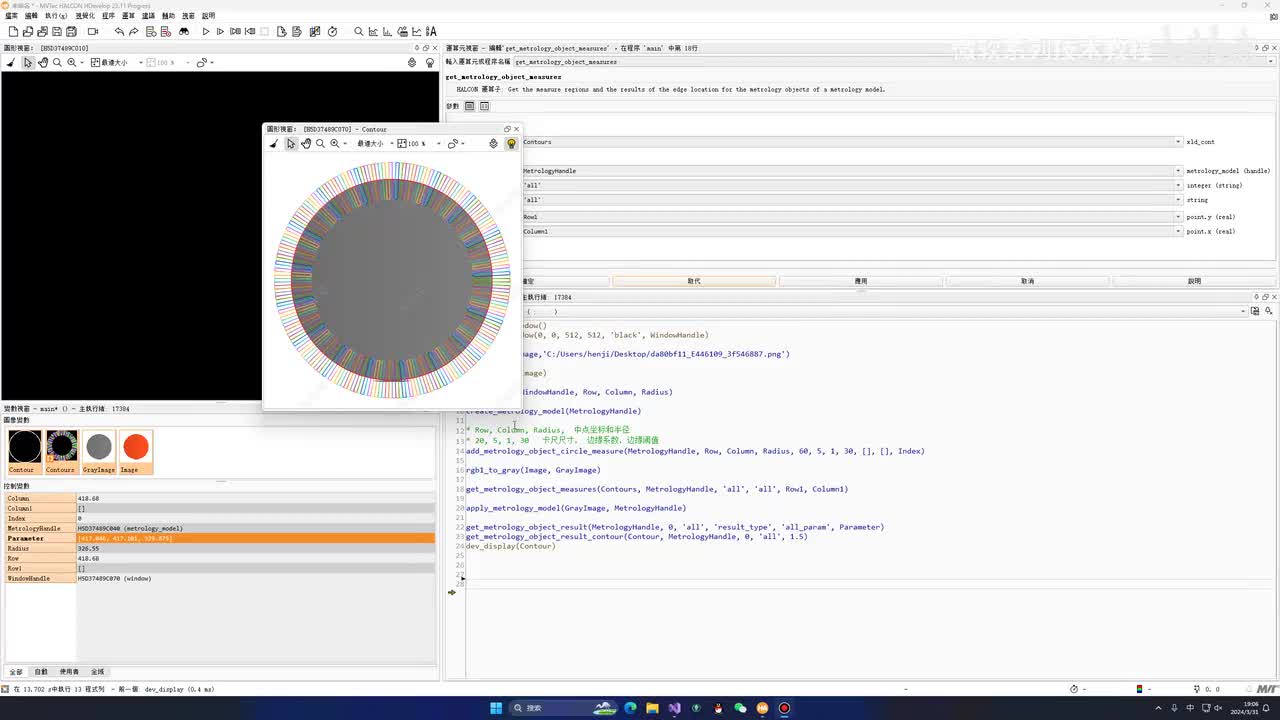Switch to the 使用者 variable tab
Image resolution: width=1280 pixels, height=720 pixels.
[x=69, y=672]
